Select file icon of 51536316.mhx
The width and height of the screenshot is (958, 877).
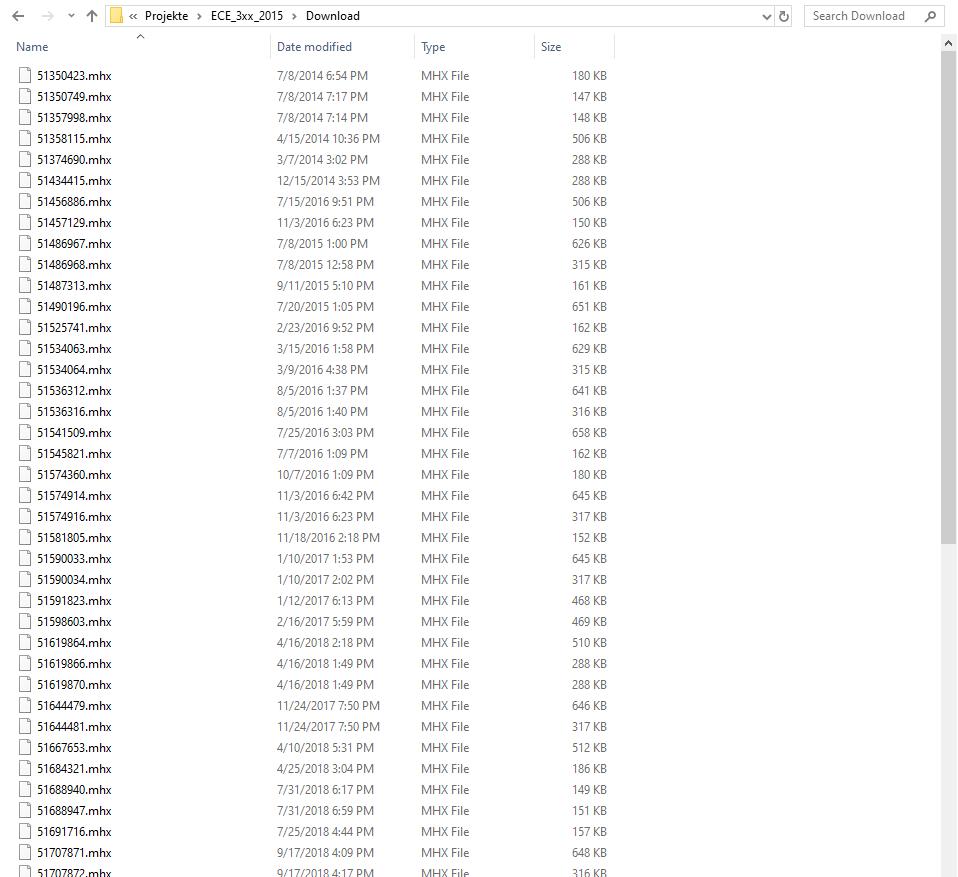point(25,411)
